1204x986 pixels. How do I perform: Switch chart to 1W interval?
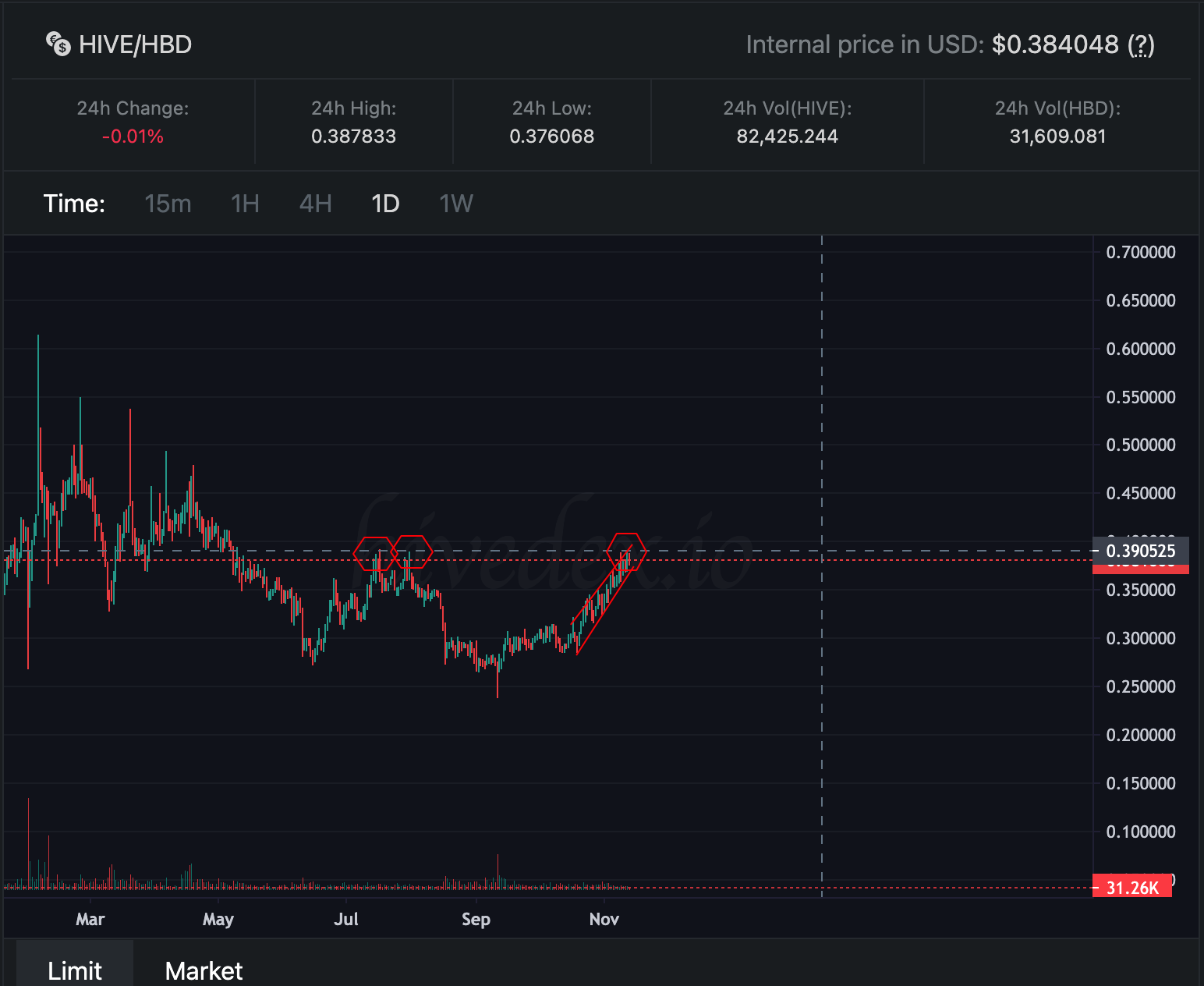tap(456, 204)
